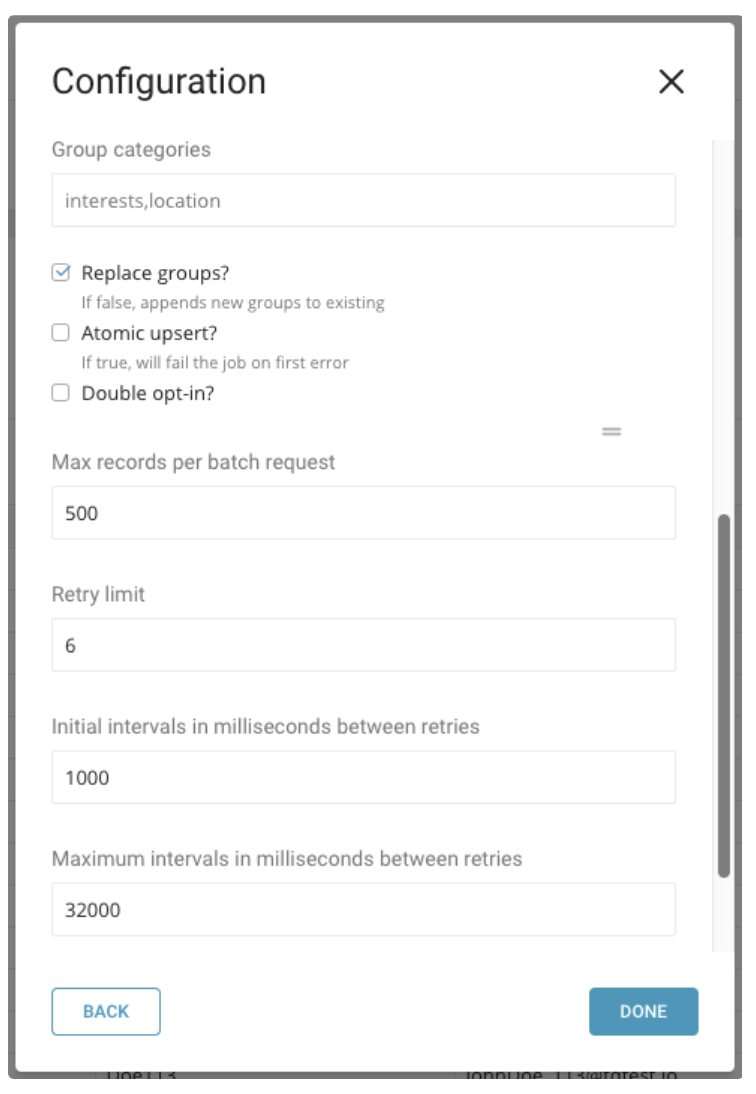Enable the Atomic upsert checkbox
The image size is (756, 1094).
pyautogui.click(x=61, y=333)
